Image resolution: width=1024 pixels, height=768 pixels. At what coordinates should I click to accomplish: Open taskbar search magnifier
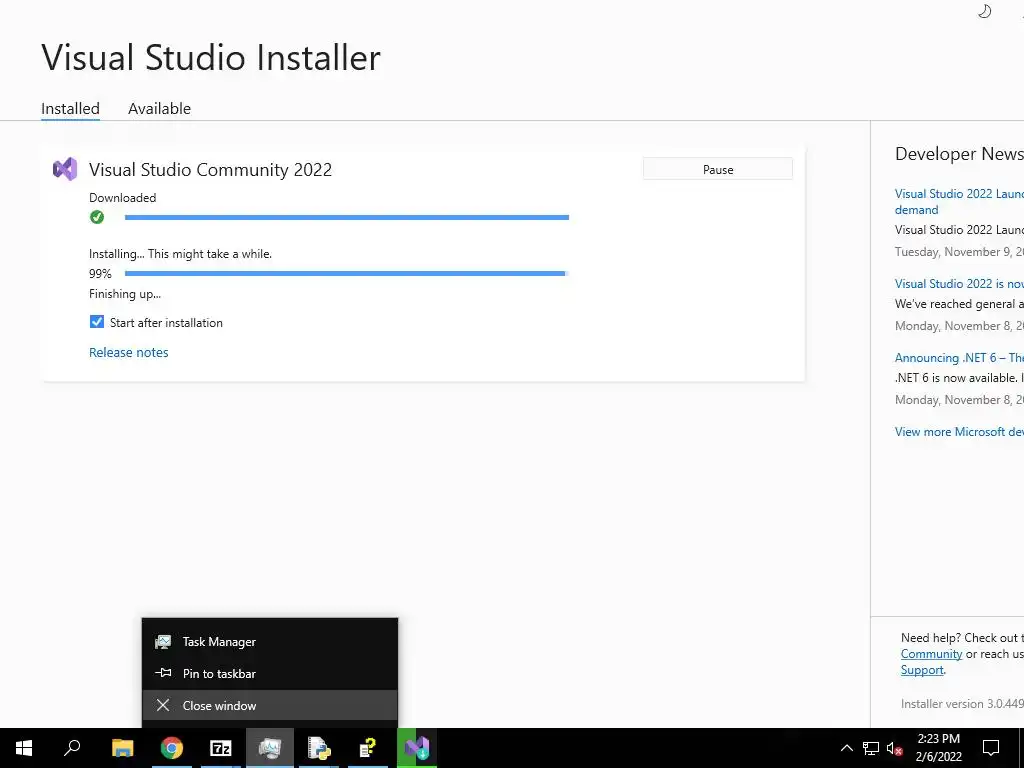click(72, 748)
